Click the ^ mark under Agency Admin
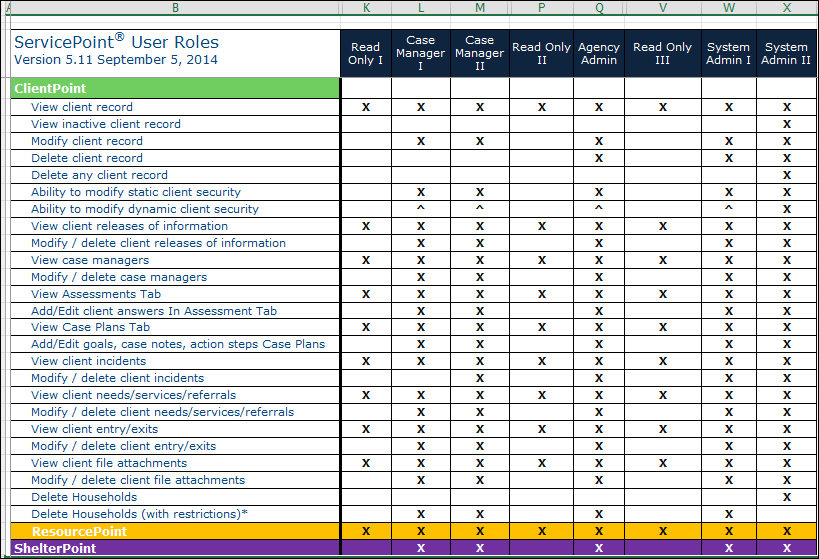The image size is (819, 559). point(599,208)
